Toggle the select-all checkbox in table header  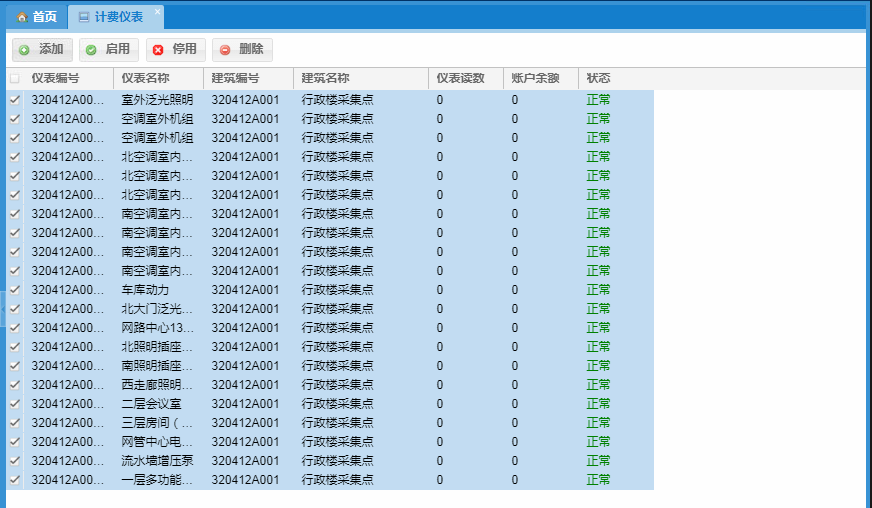click(14, 79)
